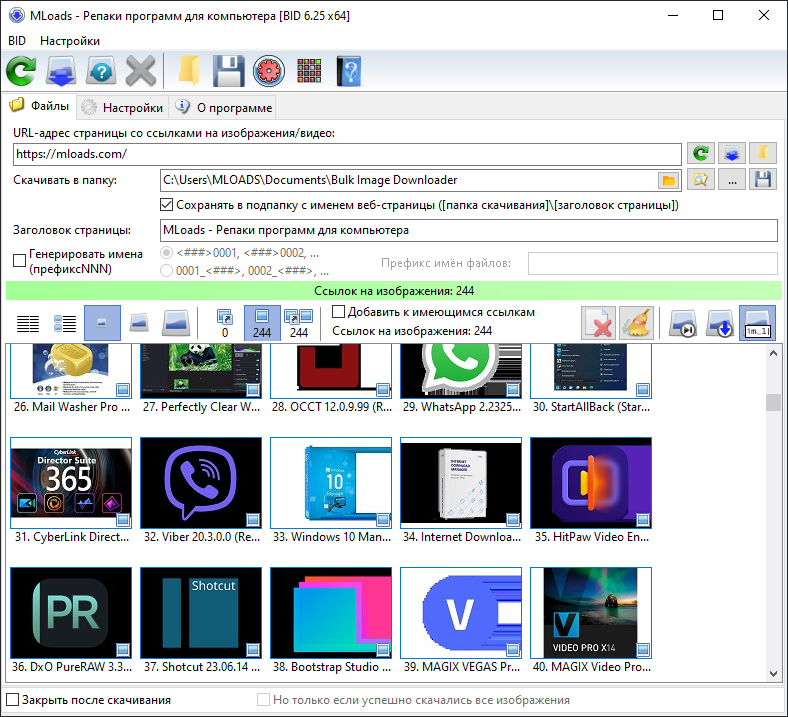
Task: Click the download icon beside URL field
Action: 732,153
